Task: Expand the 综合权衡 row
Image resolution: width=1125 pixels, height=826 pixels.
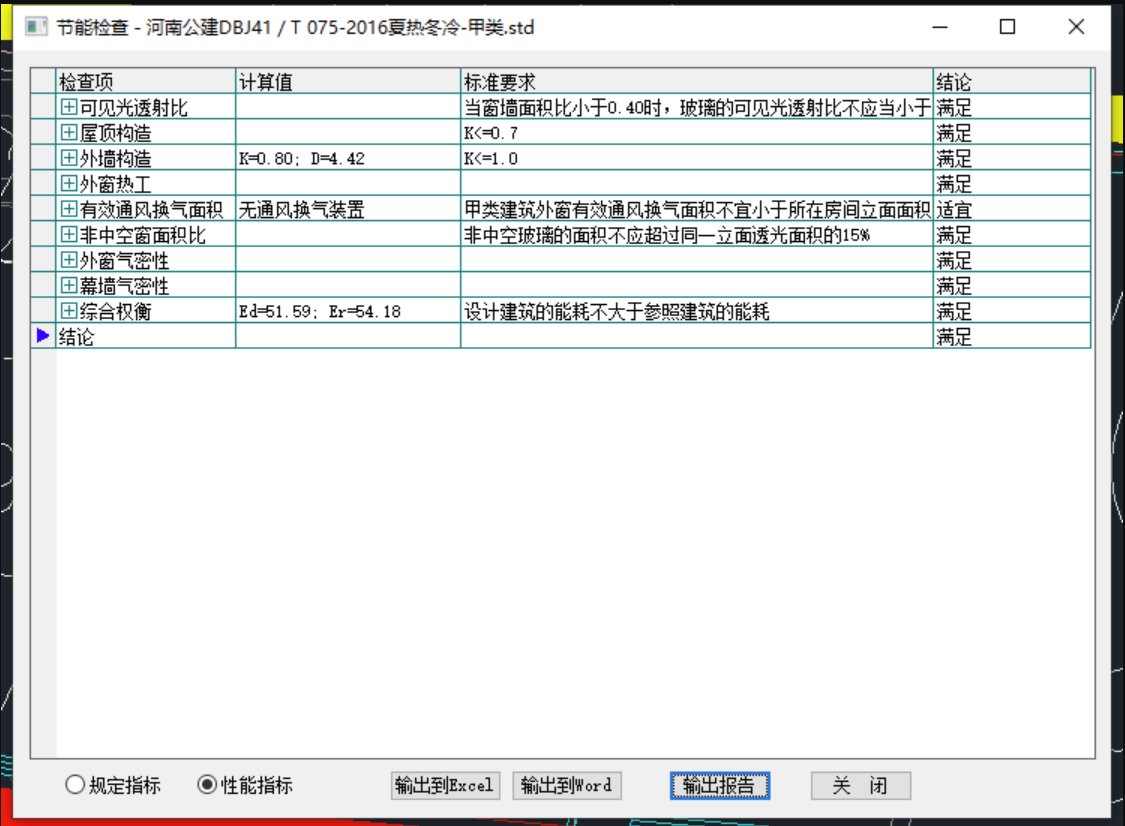Action: click(69, 312)
